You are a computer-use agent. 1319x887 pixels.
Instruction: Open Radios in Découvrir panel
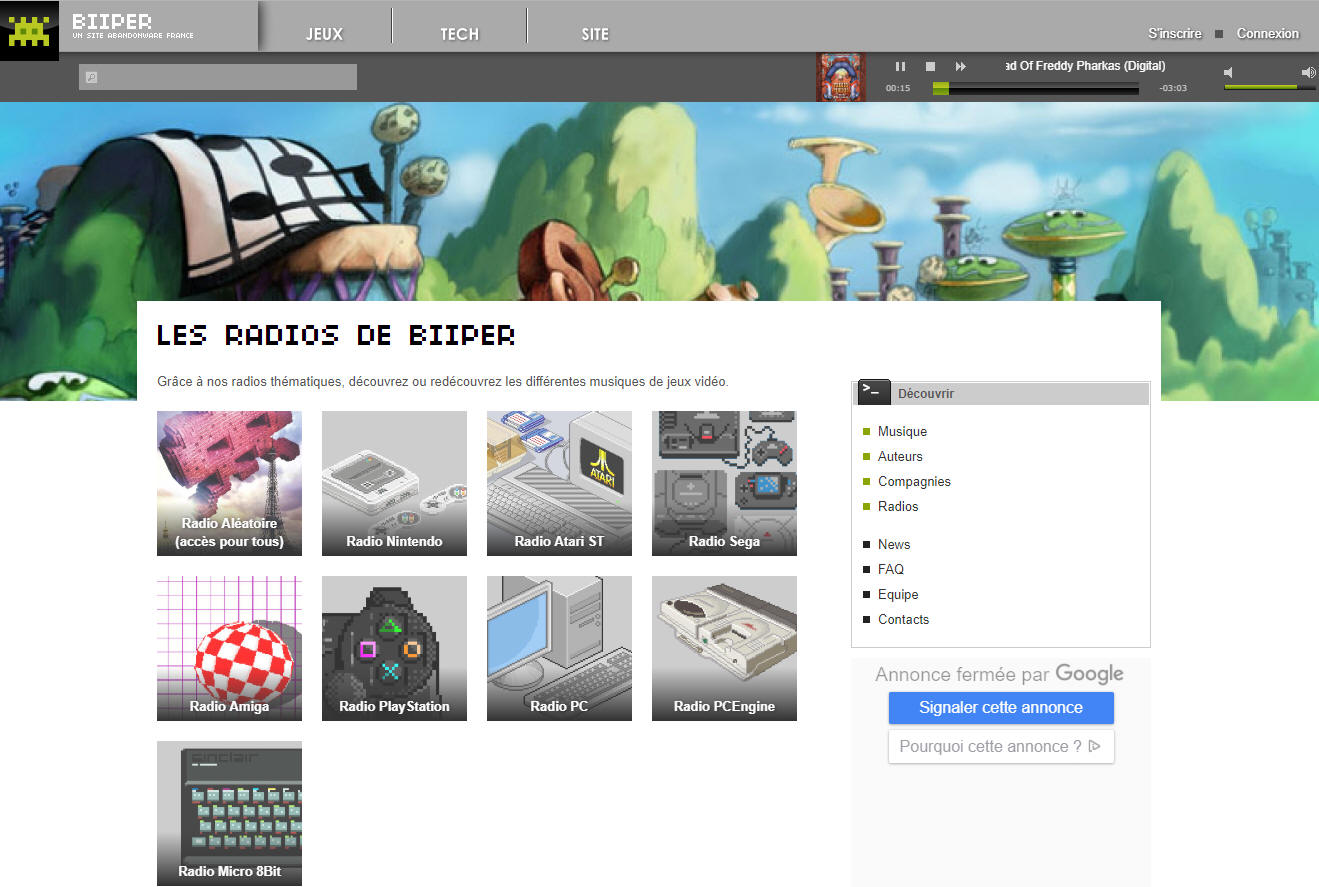(898, 506)
